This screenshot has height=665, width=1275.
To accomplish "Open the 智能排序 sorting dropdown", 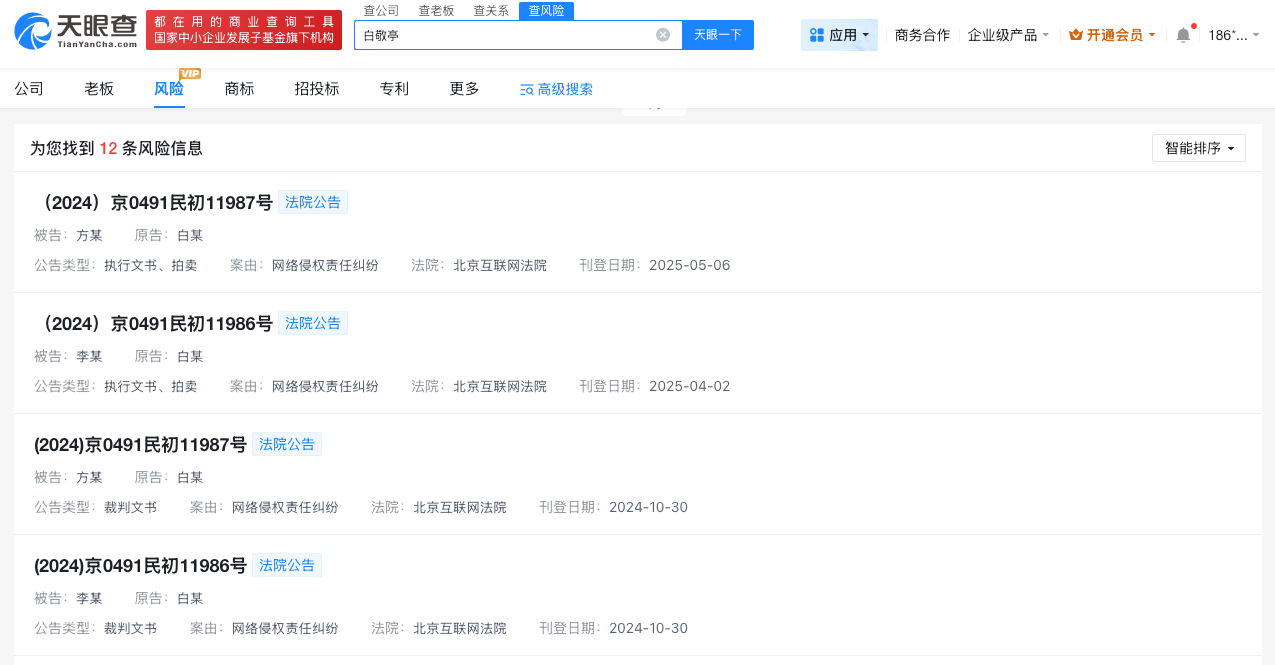I will click(x=1198, y=147).
